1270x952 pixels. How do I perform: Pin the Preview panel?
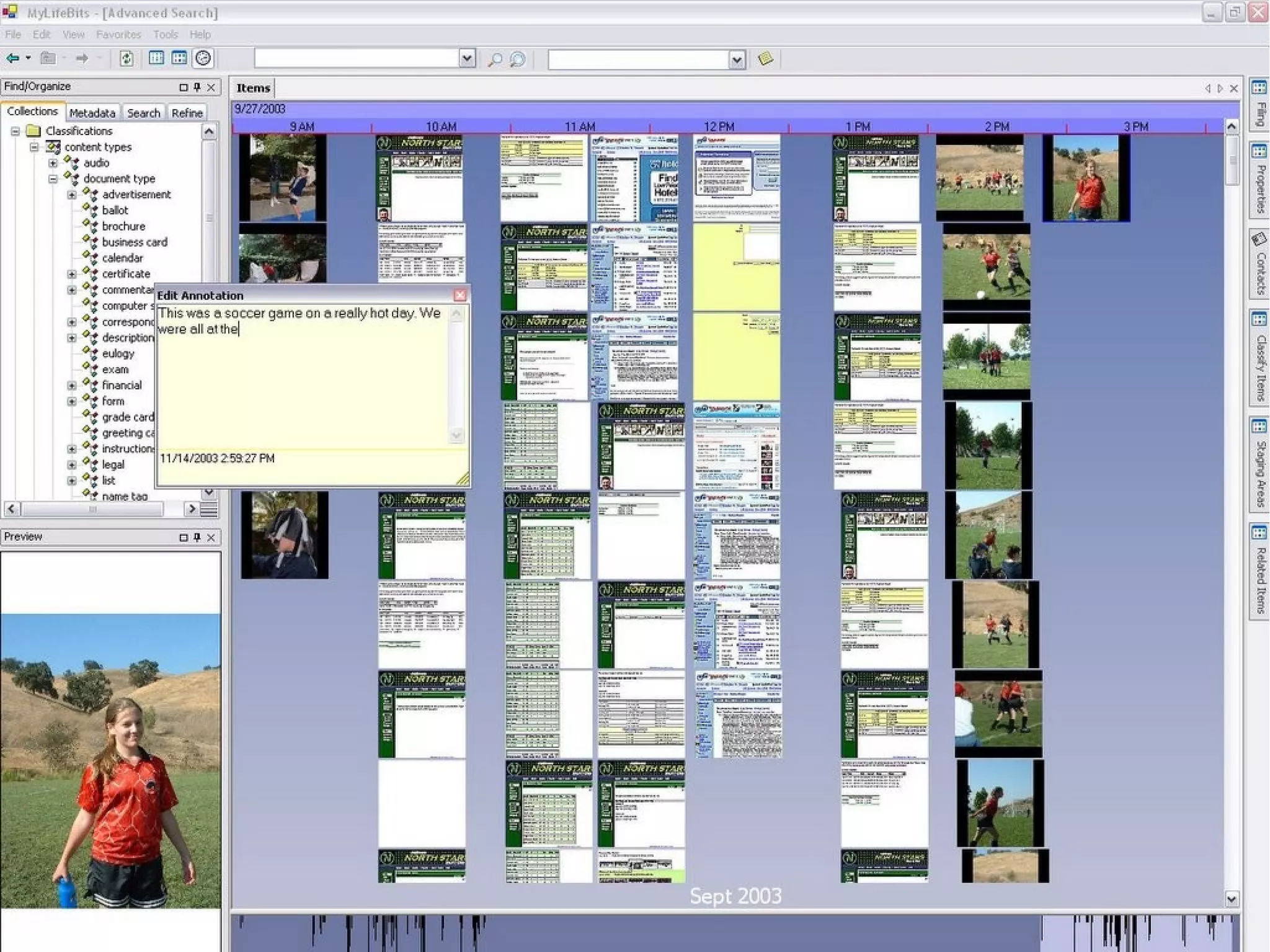coord(197,537)
